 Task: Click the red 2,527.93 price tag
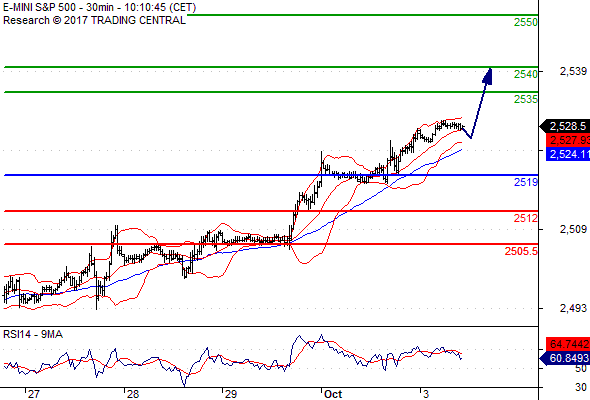tap(568, 140)
